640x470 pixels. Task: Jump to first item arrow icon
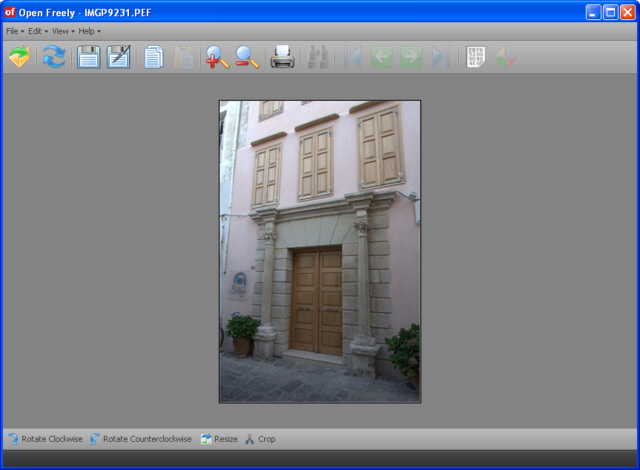(353, 57)
